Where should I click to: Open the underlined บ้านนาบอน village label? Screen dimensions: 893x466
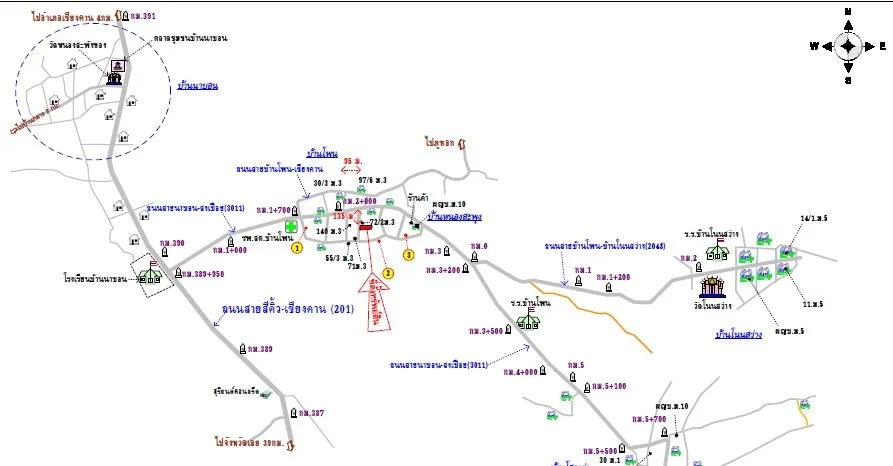click(198, 86)
